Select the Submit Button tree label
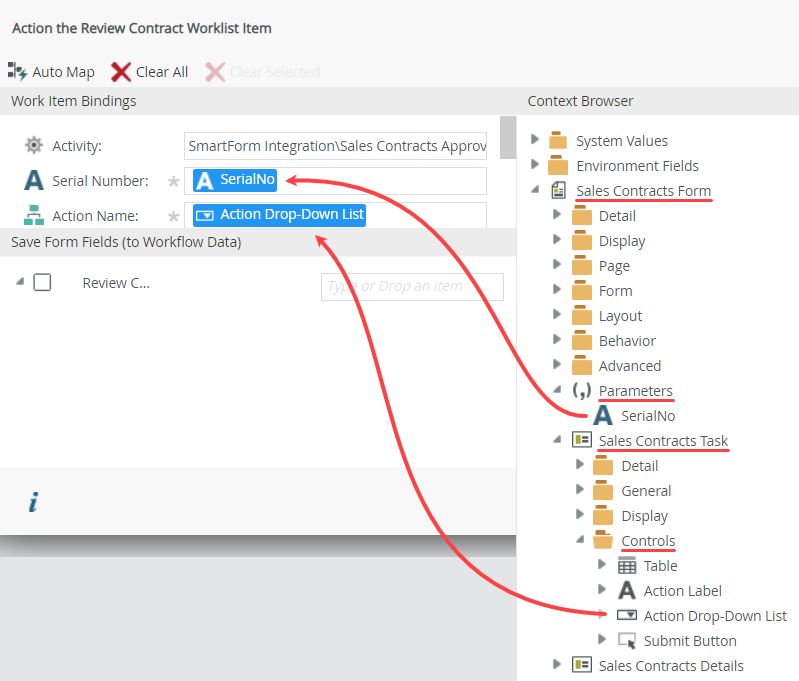 coord(690,641)
